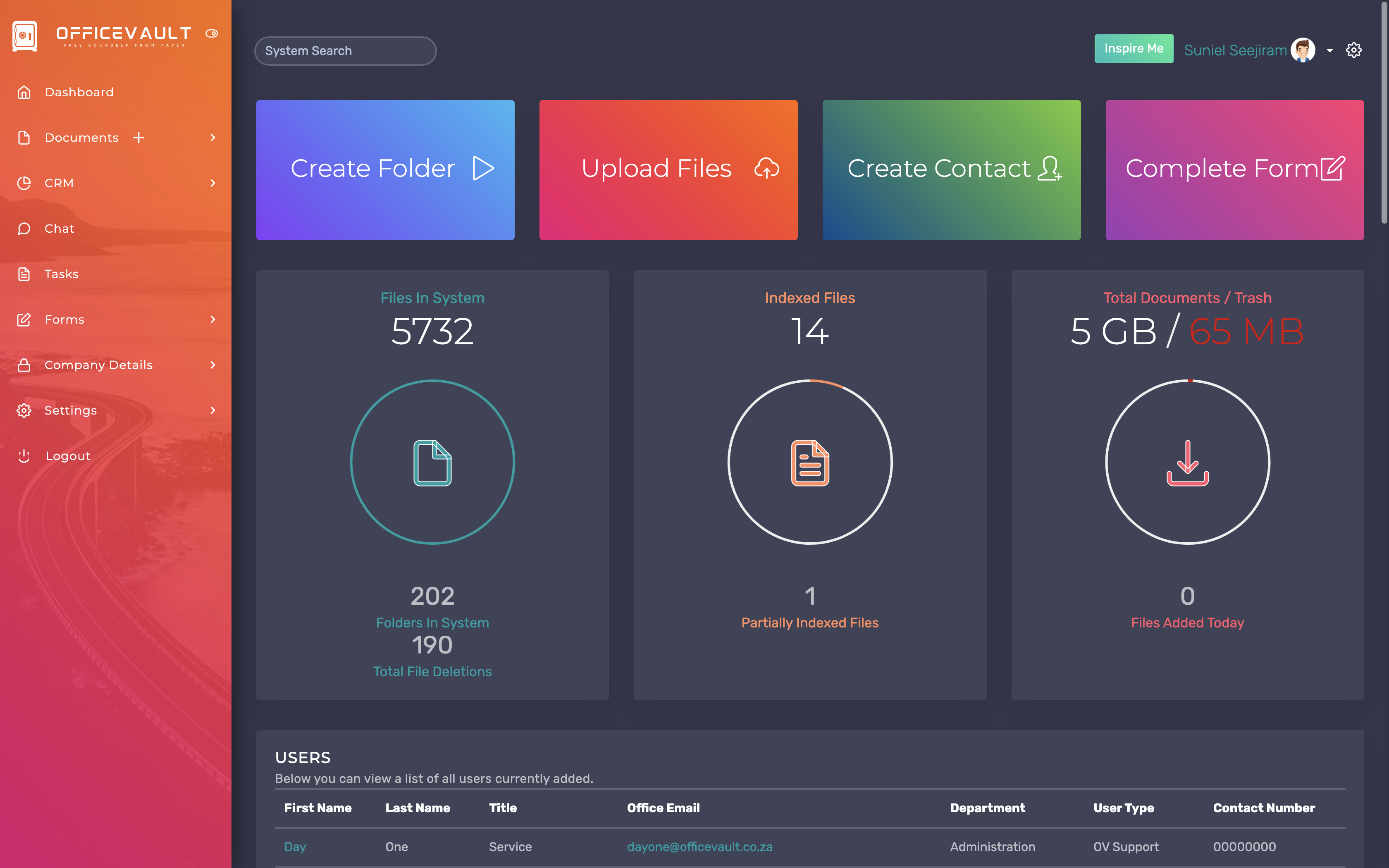Viewport: 1389px width, 868px height.
Task: Click the Settings gear icon
Action: pos(1354,49)
